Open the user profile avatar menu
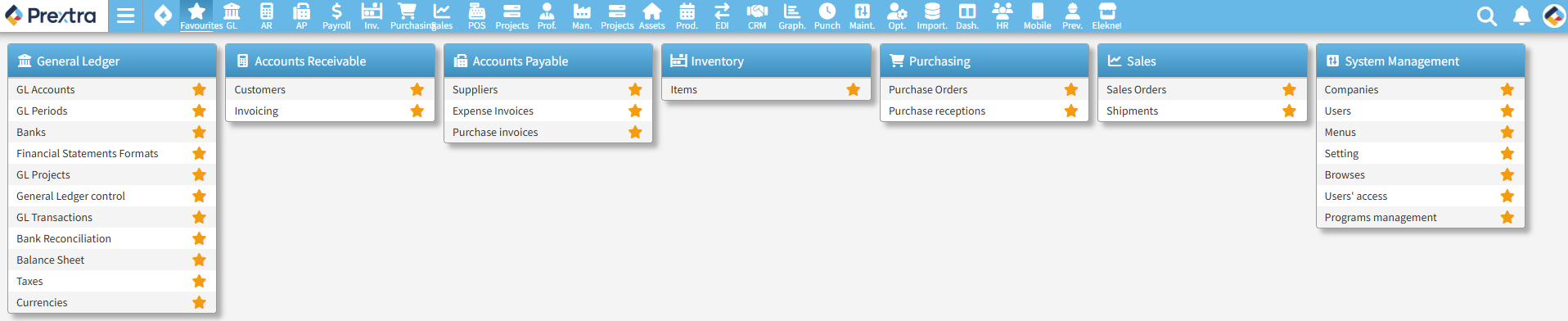Image resolution: width=1568 pixels, height=321 pixels. 1553,16
